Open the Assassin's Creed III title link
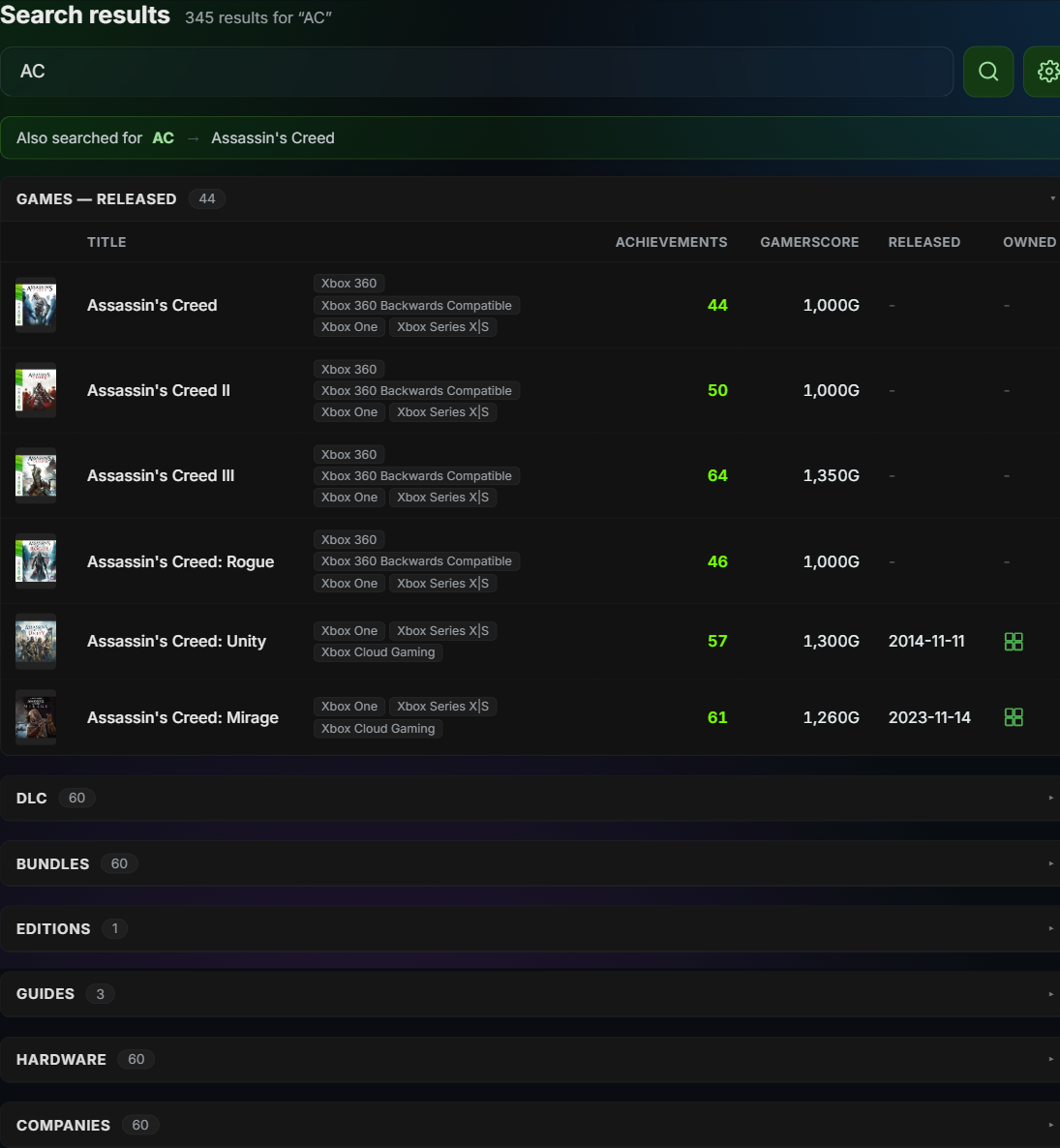This screenshot has height=1148, width=1060. (x=161, y=476)
